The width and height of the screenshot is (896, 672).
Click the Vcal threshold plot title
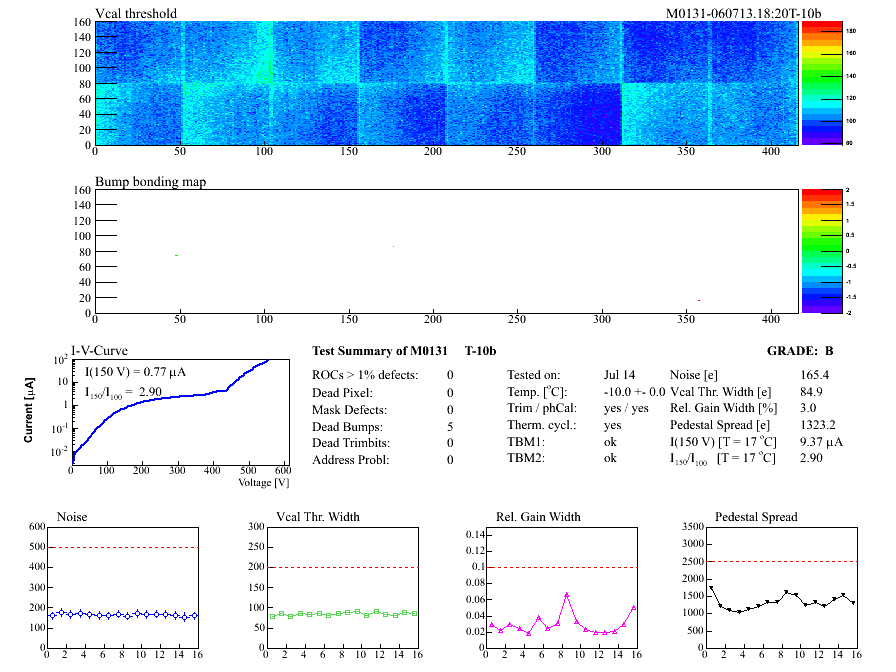coord(136,13)
